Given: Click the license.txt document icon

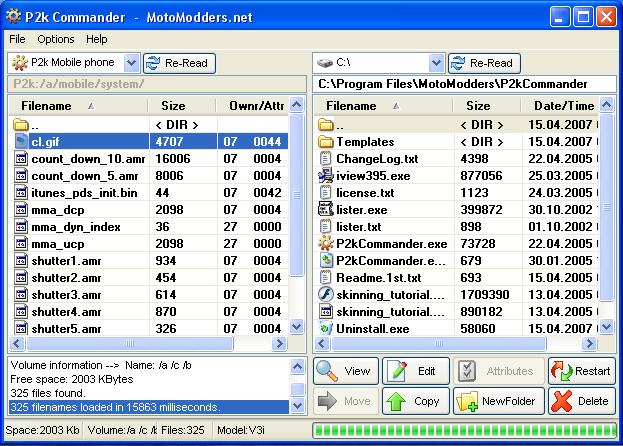Looking at the screenshot, I should (325, 193).
